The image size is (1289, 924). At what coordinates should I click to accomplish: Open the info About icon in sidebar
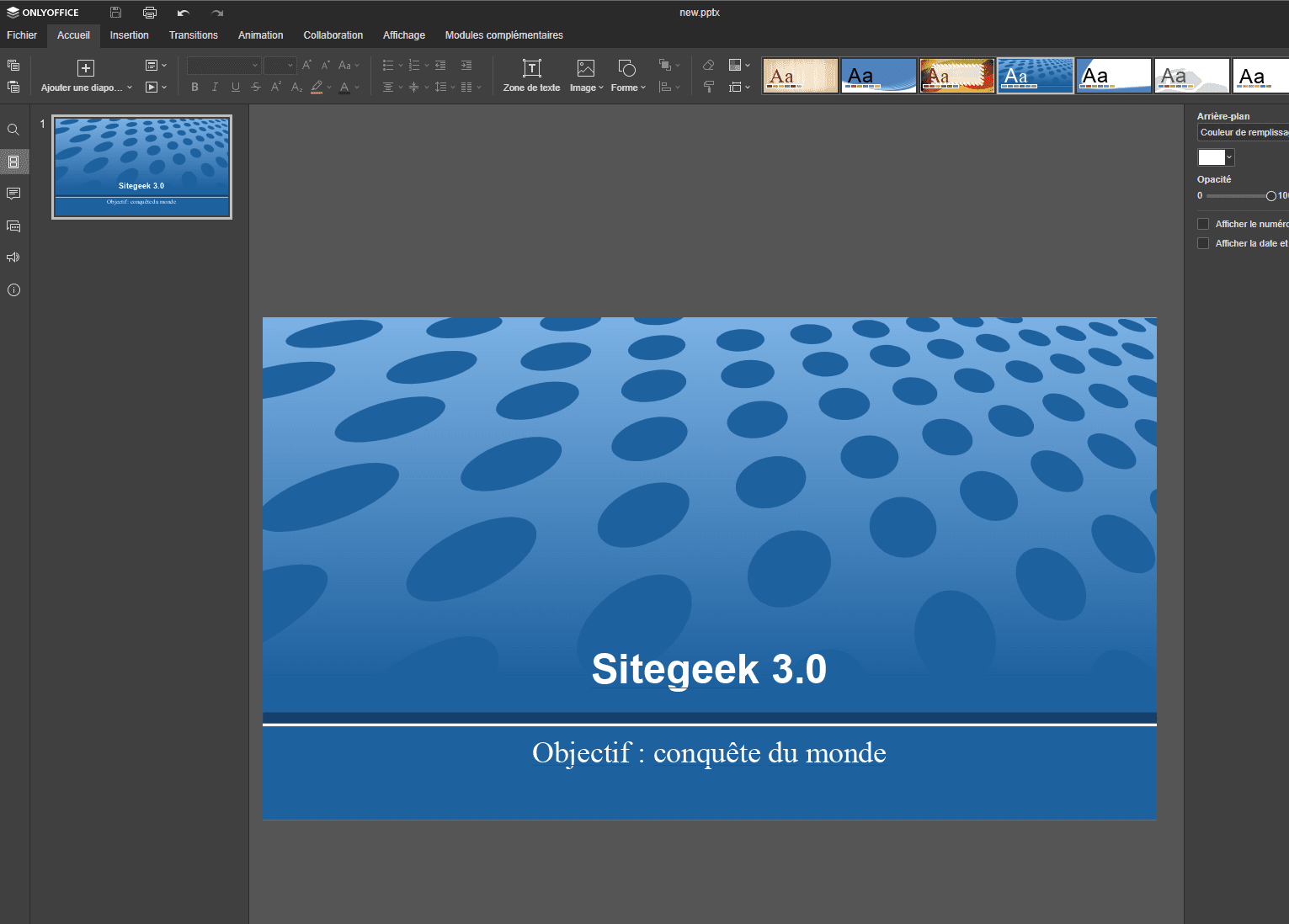point(13,290)
